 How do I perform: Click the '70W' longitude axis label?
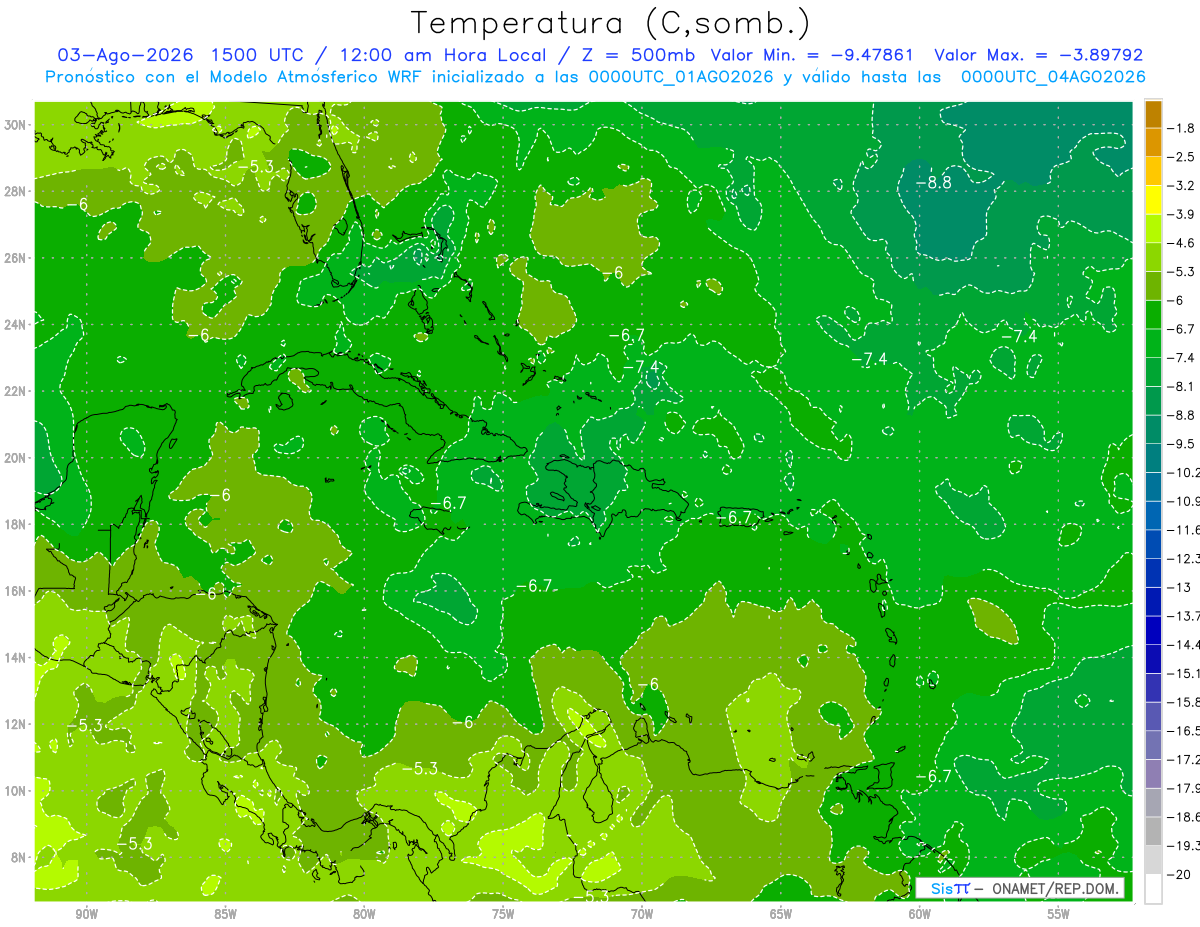(x=642, y=913)
